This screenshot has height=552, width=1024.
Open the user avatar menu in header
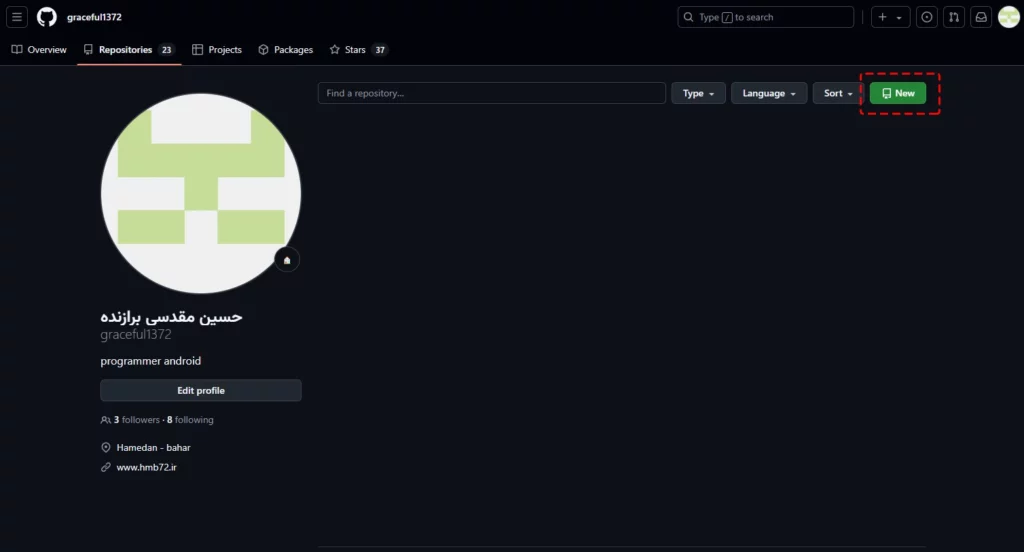pos(1009,17)
